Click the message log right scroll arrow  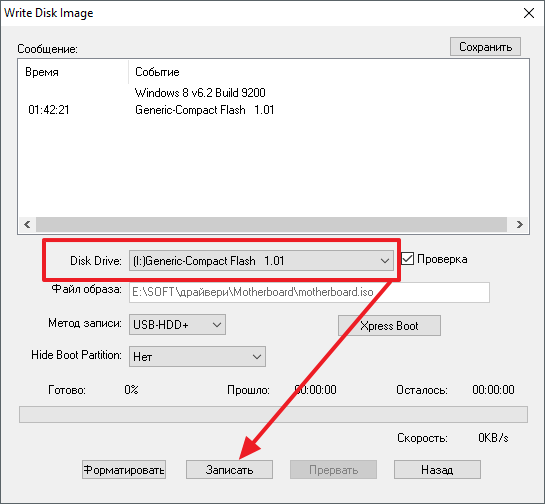(x=519, y=225)
